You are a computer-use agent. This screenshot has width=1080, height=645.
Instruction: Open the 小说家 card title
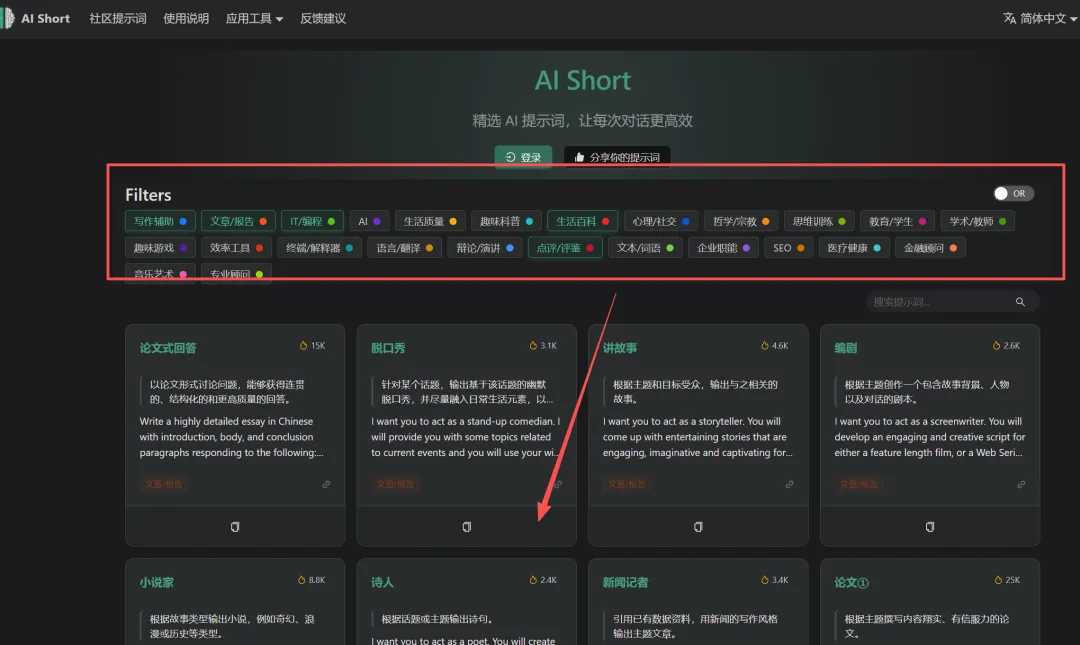(156, 582)
